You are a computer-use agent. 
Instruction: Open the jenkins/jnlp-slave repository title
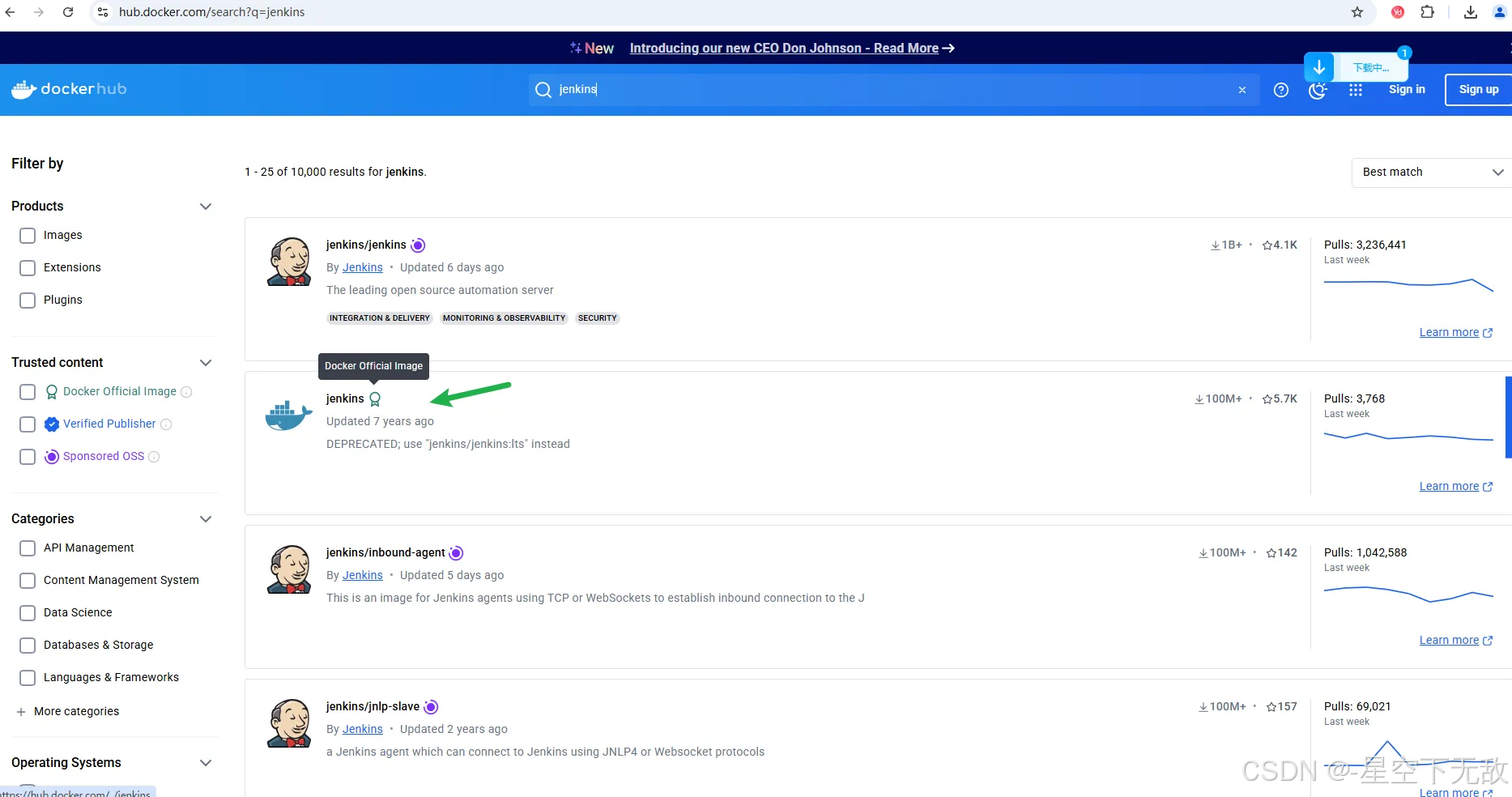point(373,706)
